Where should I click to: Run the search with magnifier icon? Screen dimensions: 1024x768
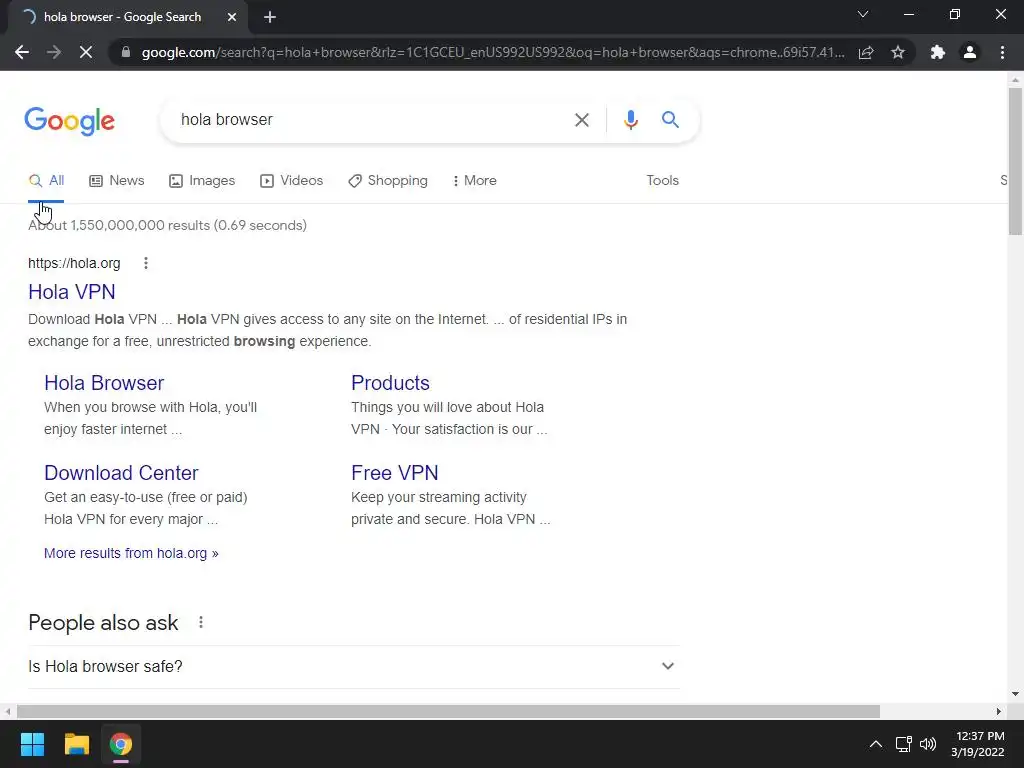pos(670,120)
